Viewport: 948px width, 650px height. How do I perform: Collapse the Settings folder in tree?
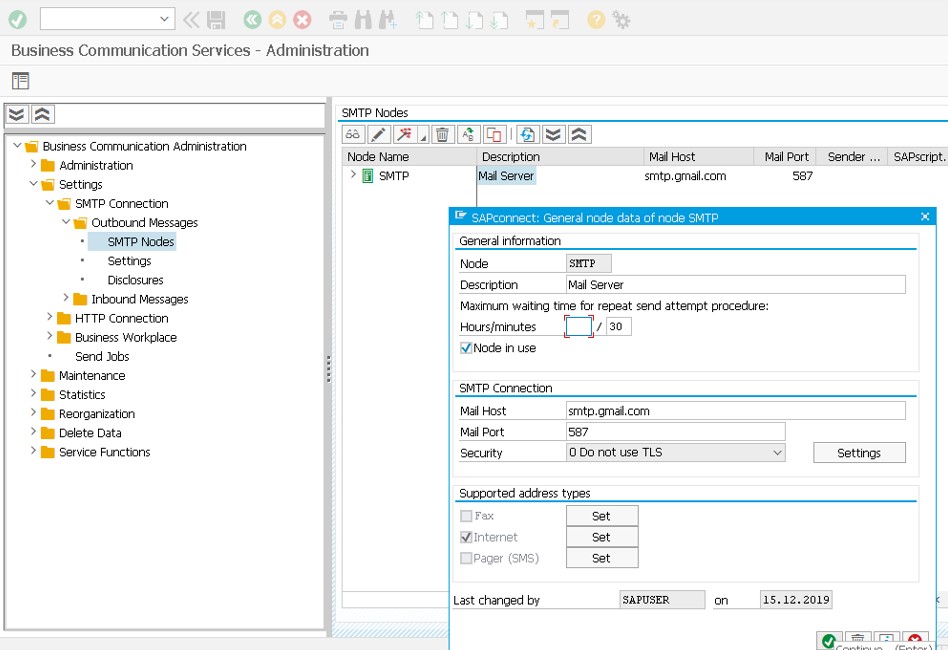[x=34, y=183]
